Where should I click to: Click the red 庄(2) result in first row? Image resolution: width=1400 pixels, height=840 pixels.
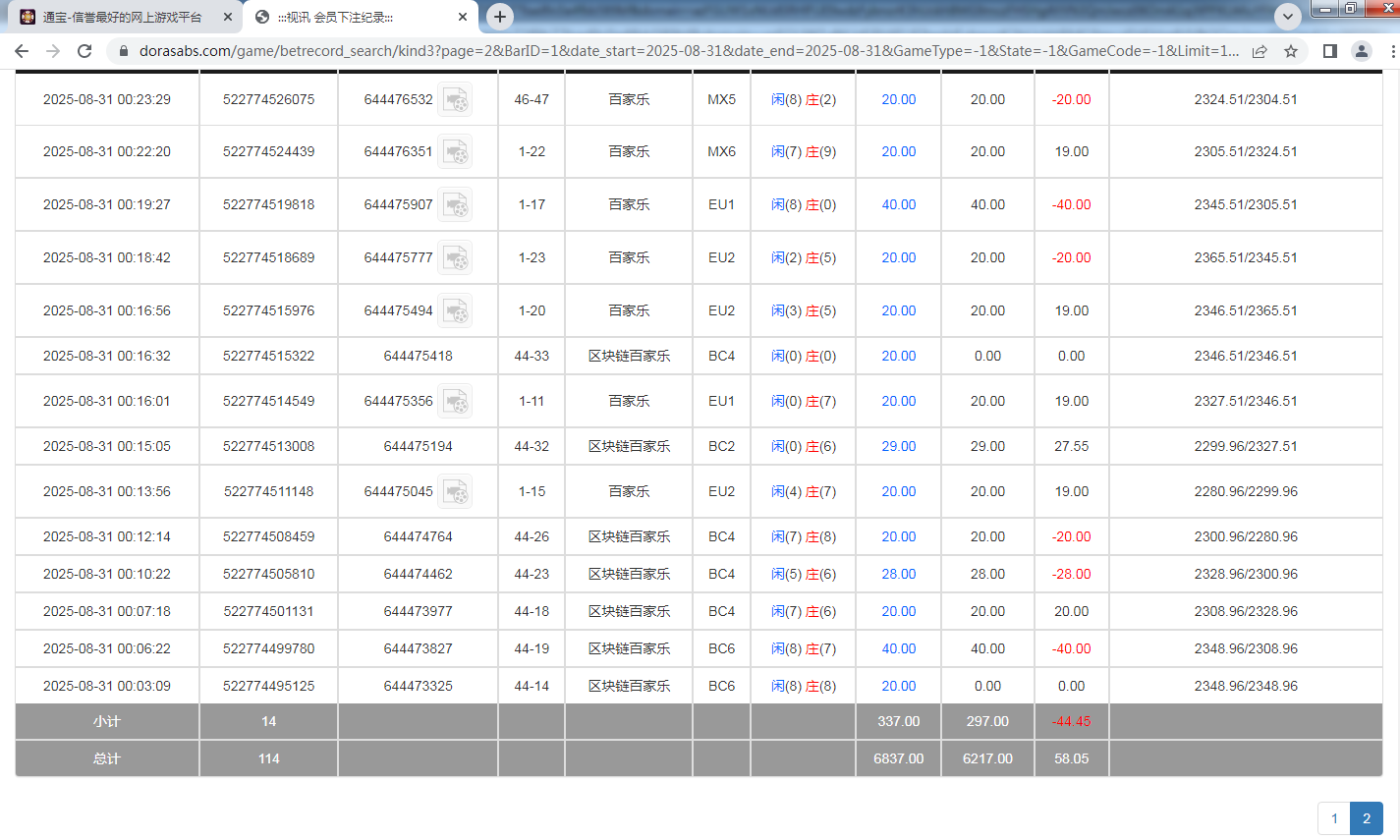coord(821,99)
